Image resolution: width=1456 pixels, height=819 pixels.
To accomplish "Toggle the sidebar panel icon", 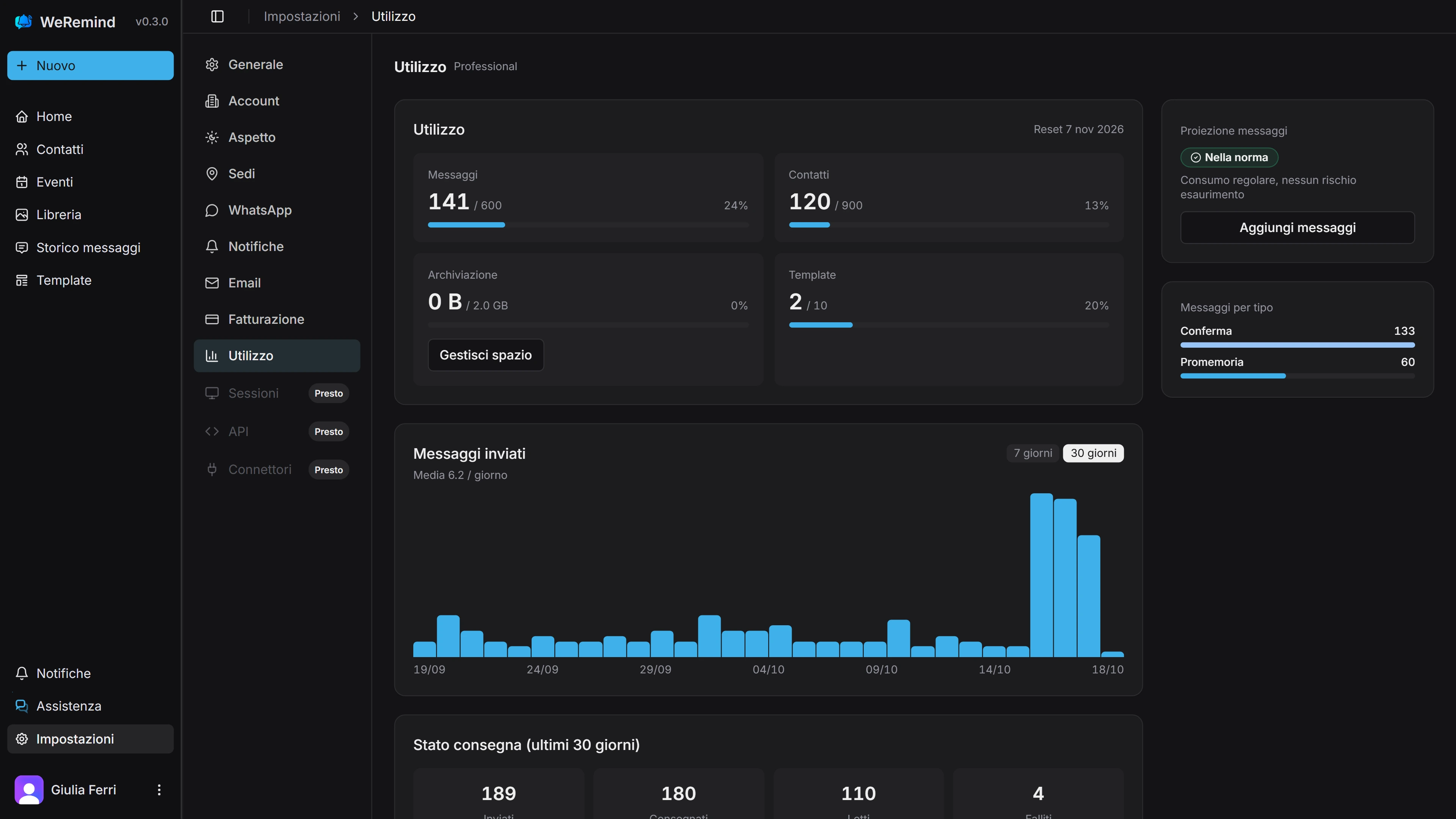I will [x=217, y=16].
